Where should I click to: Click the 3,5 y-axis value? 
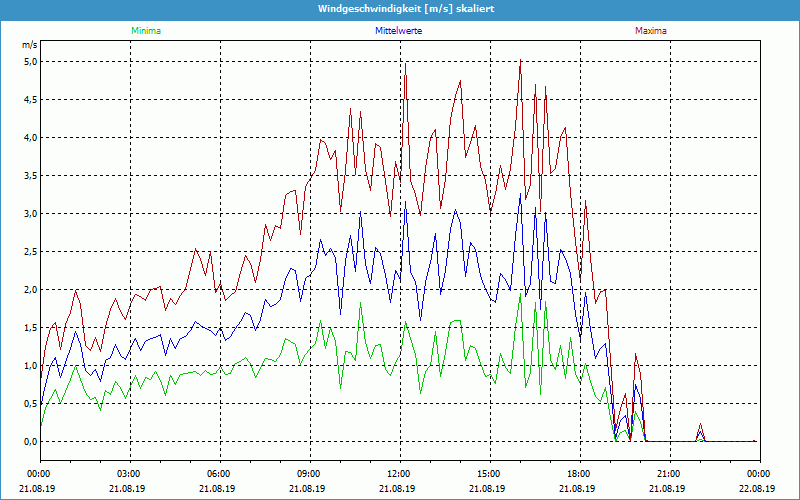click(31, 176)
